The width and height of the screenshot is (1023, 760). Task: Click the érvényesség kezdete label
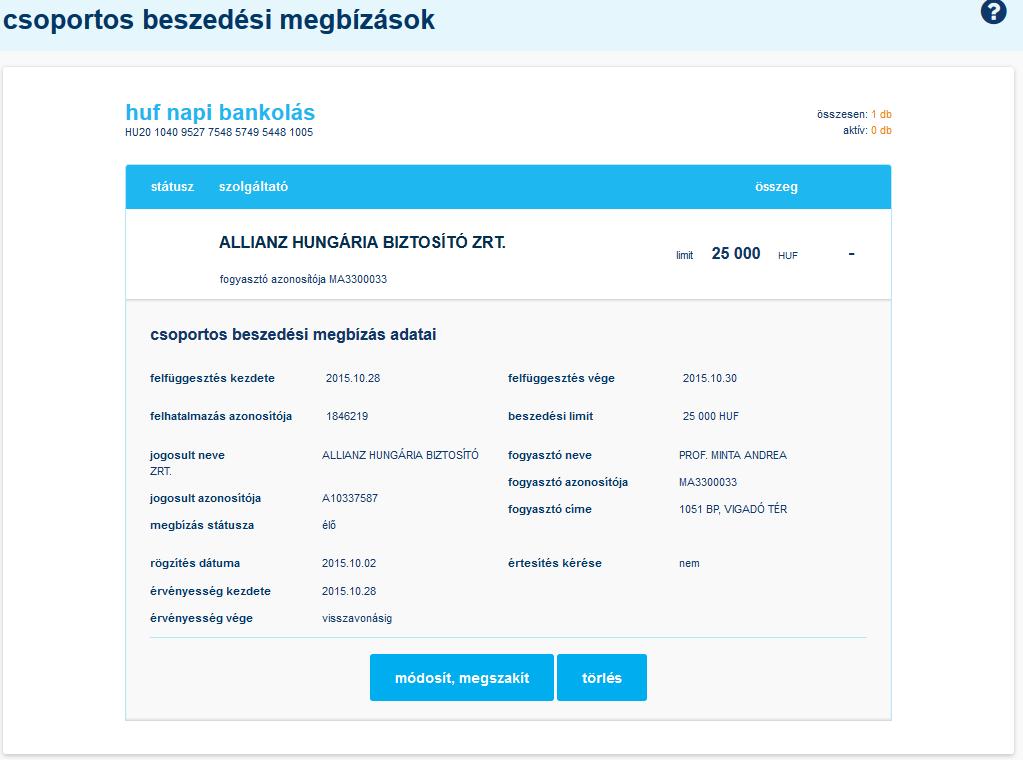(210, 591)
